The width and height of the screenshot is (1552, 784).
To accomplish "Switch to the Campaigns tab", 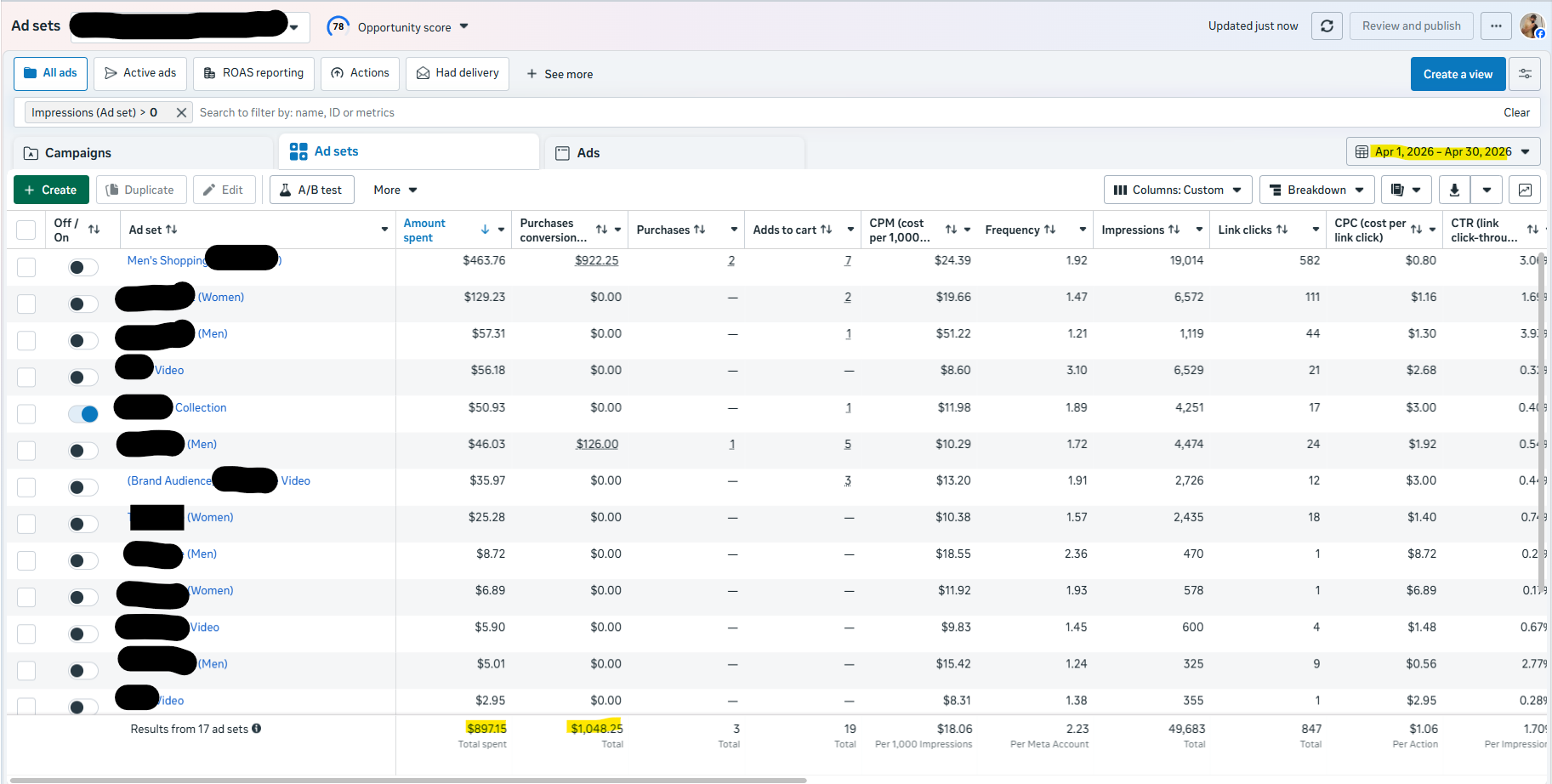I will pos(144,153).
